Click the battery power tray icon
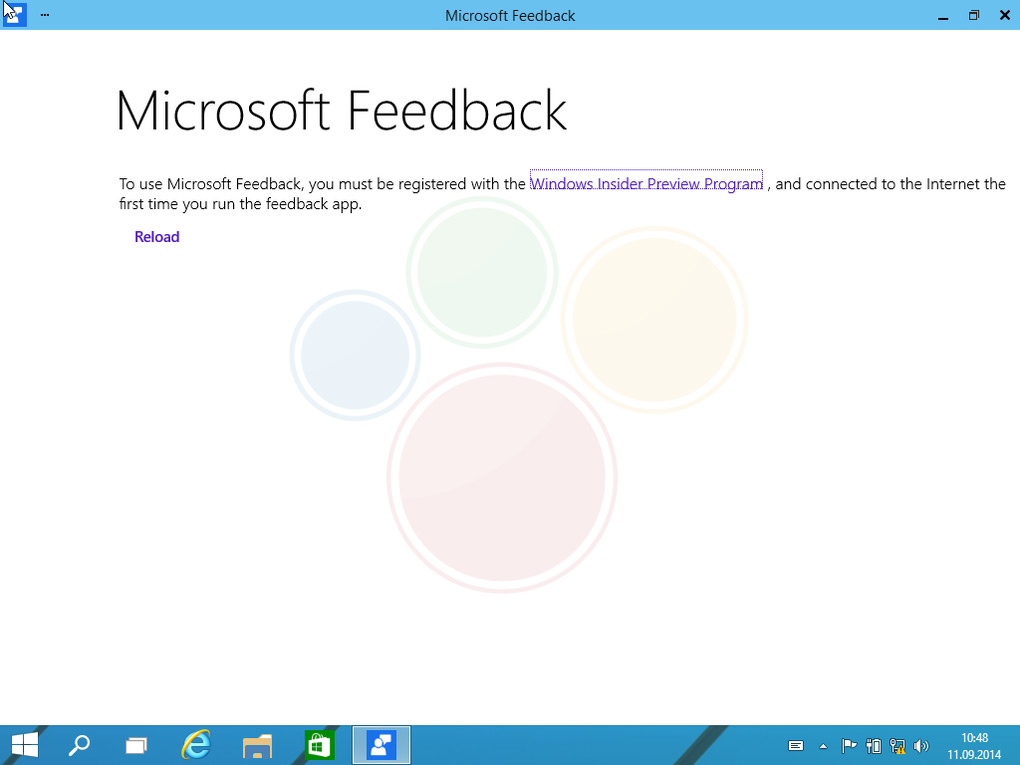 pyautogui.click(x=873, y=746)
